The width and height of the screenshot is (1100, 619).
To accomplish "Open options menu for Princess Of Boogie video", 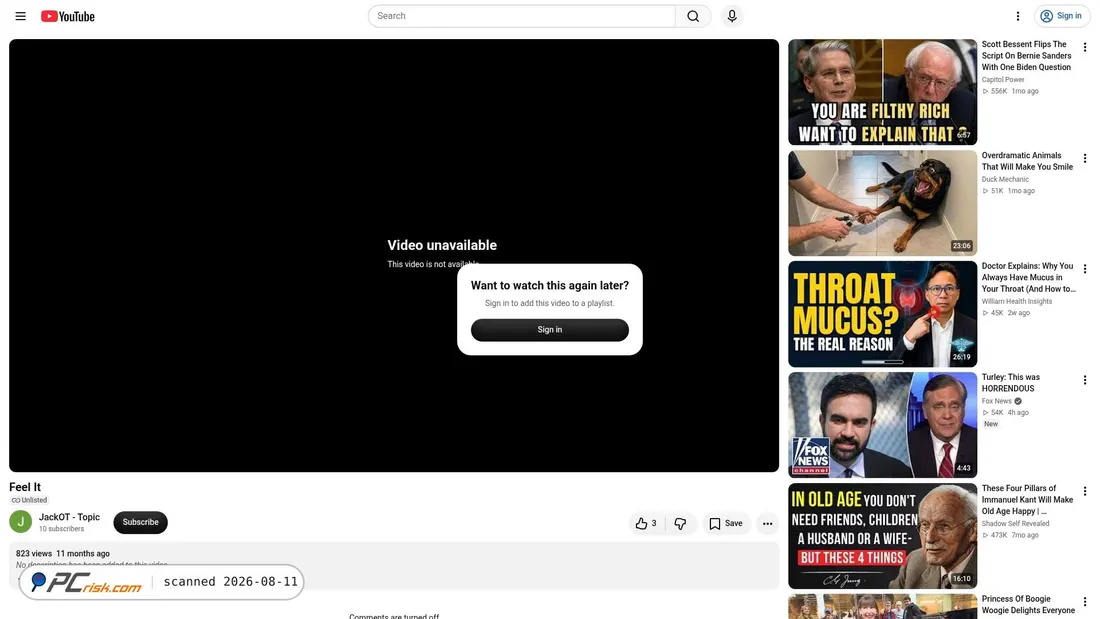I will tap(1085, 602).
